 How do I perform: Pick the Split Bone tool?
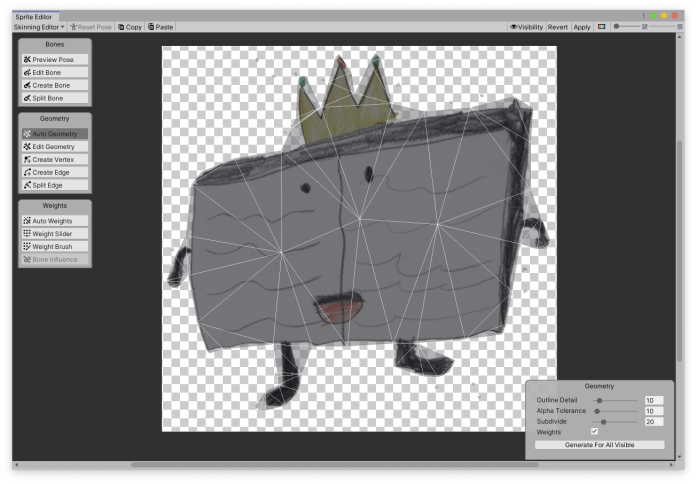point(55,99)
